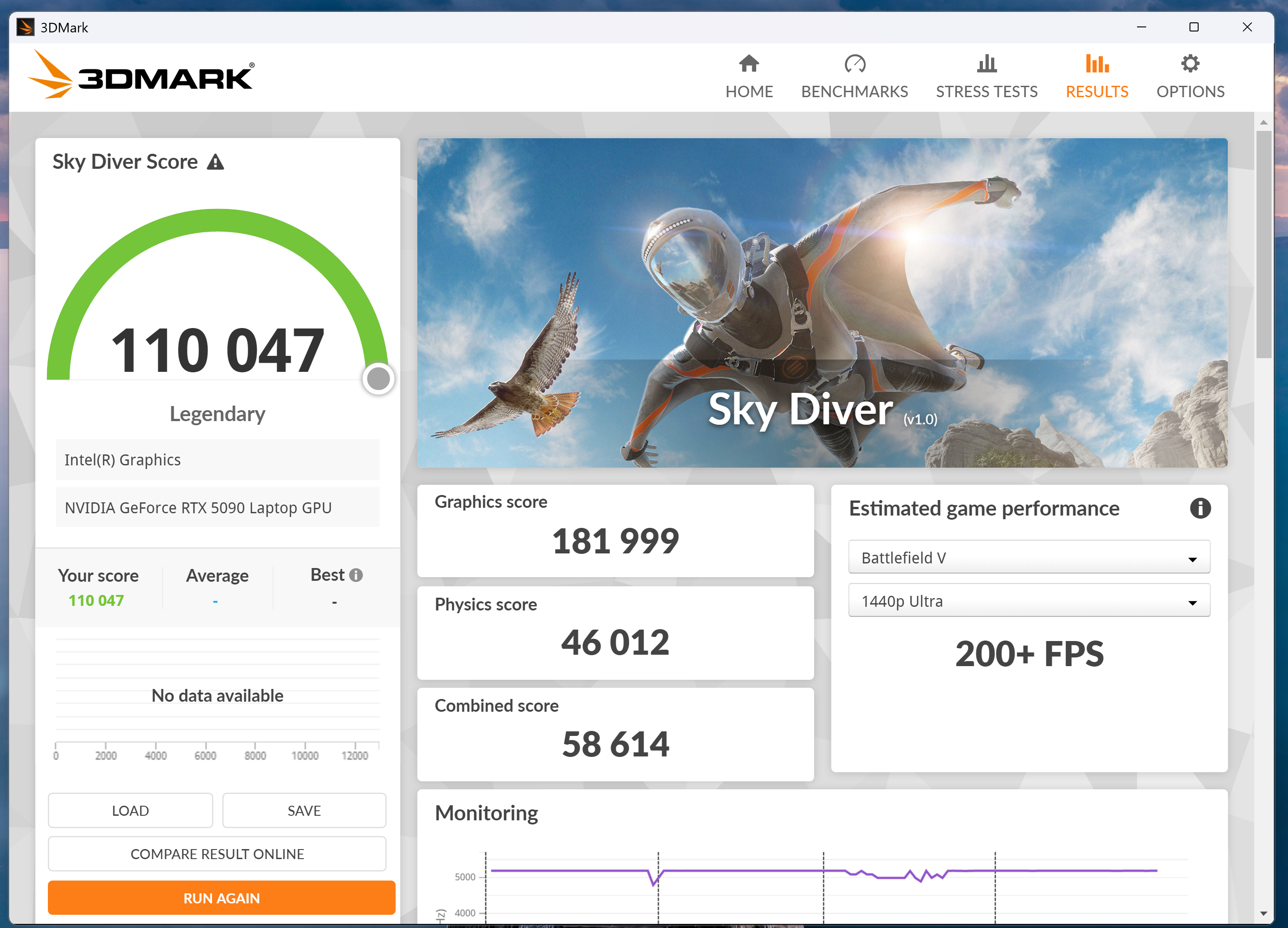Click the scrollbar down arrow

[x=1263, y=914]
